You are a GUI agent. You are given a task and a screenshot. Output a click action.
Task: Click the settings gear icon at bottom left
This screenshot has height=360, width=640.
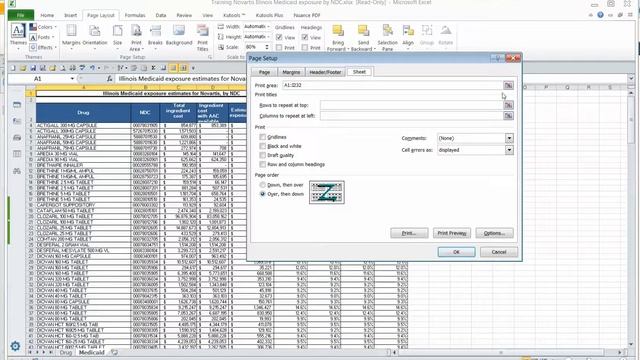click(x=15, y=346)
